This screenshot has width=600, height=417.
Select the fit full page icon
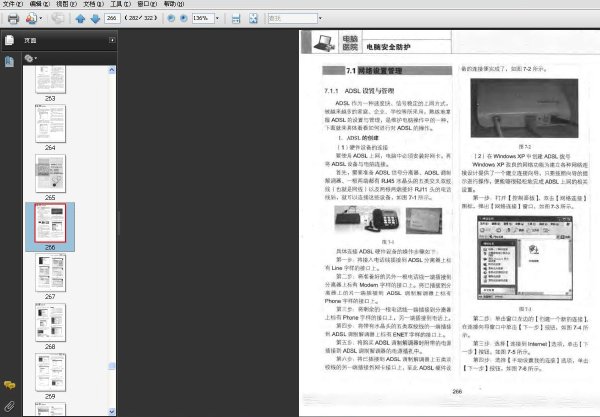[253, 18]
